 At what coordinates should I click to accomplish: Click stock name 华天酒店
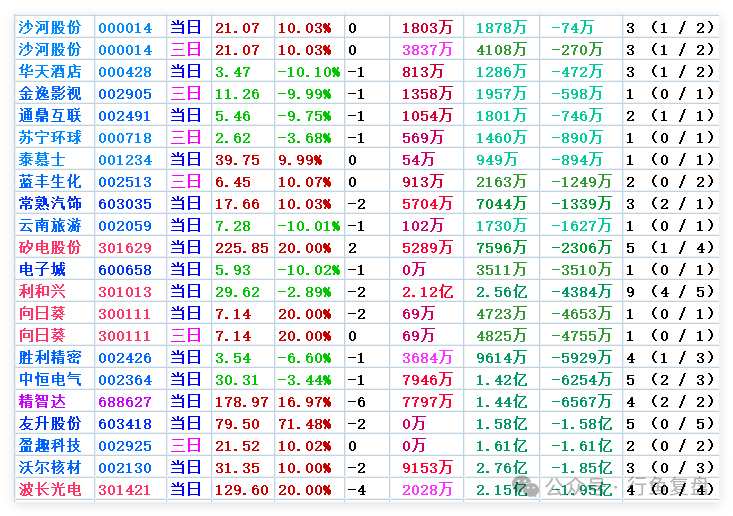(50, 72)
